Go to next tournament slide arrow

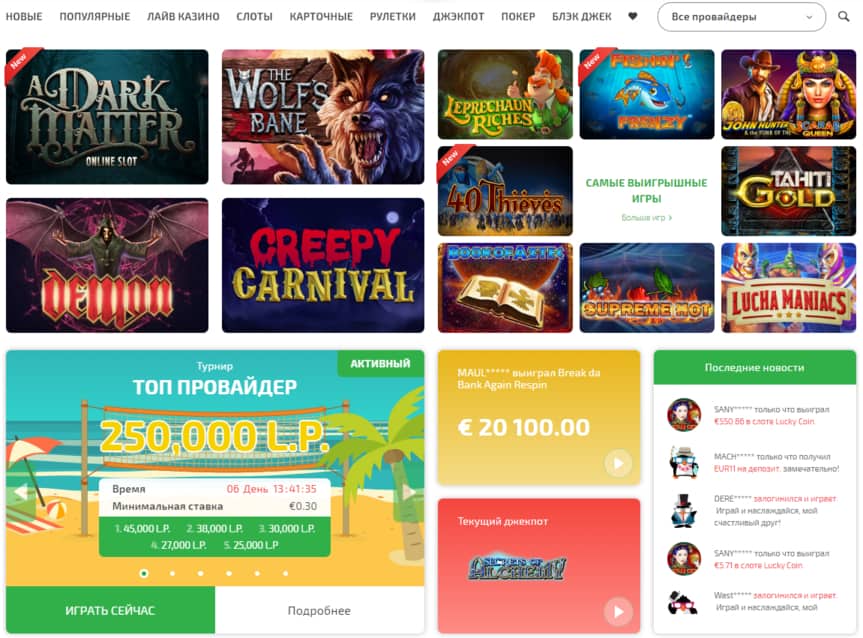click(x=409, y=492)
